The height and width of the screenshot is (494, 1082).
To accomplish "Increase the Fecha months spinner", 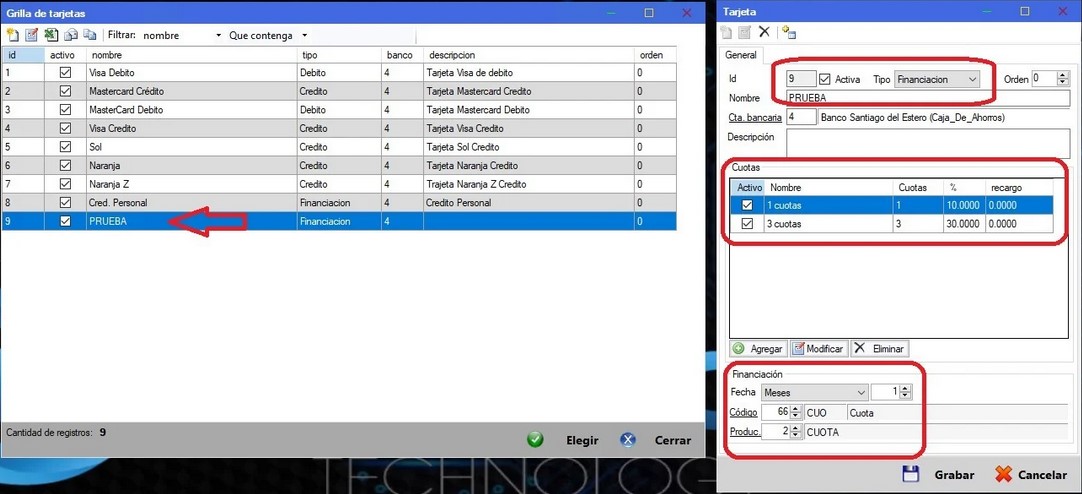I will (x=905, y=388).
